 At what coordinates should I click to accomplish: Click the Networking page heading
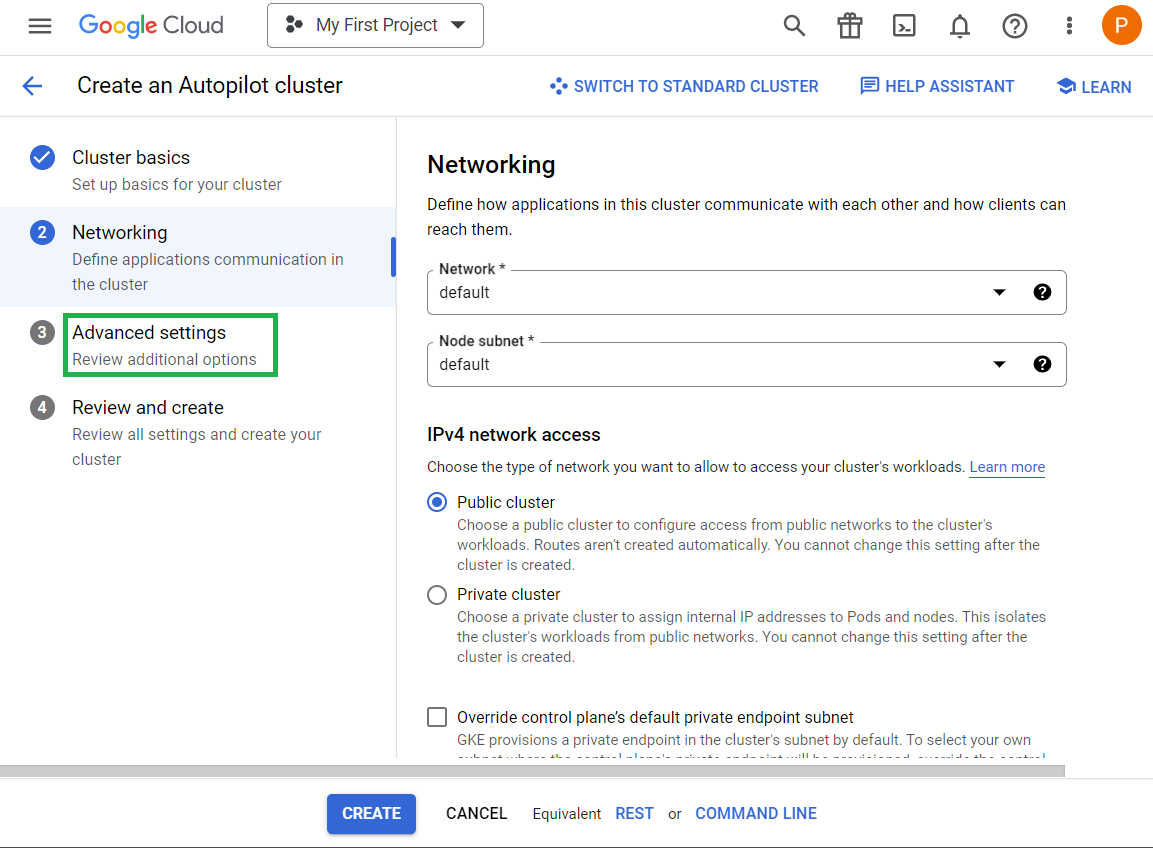tap(491, 165)
